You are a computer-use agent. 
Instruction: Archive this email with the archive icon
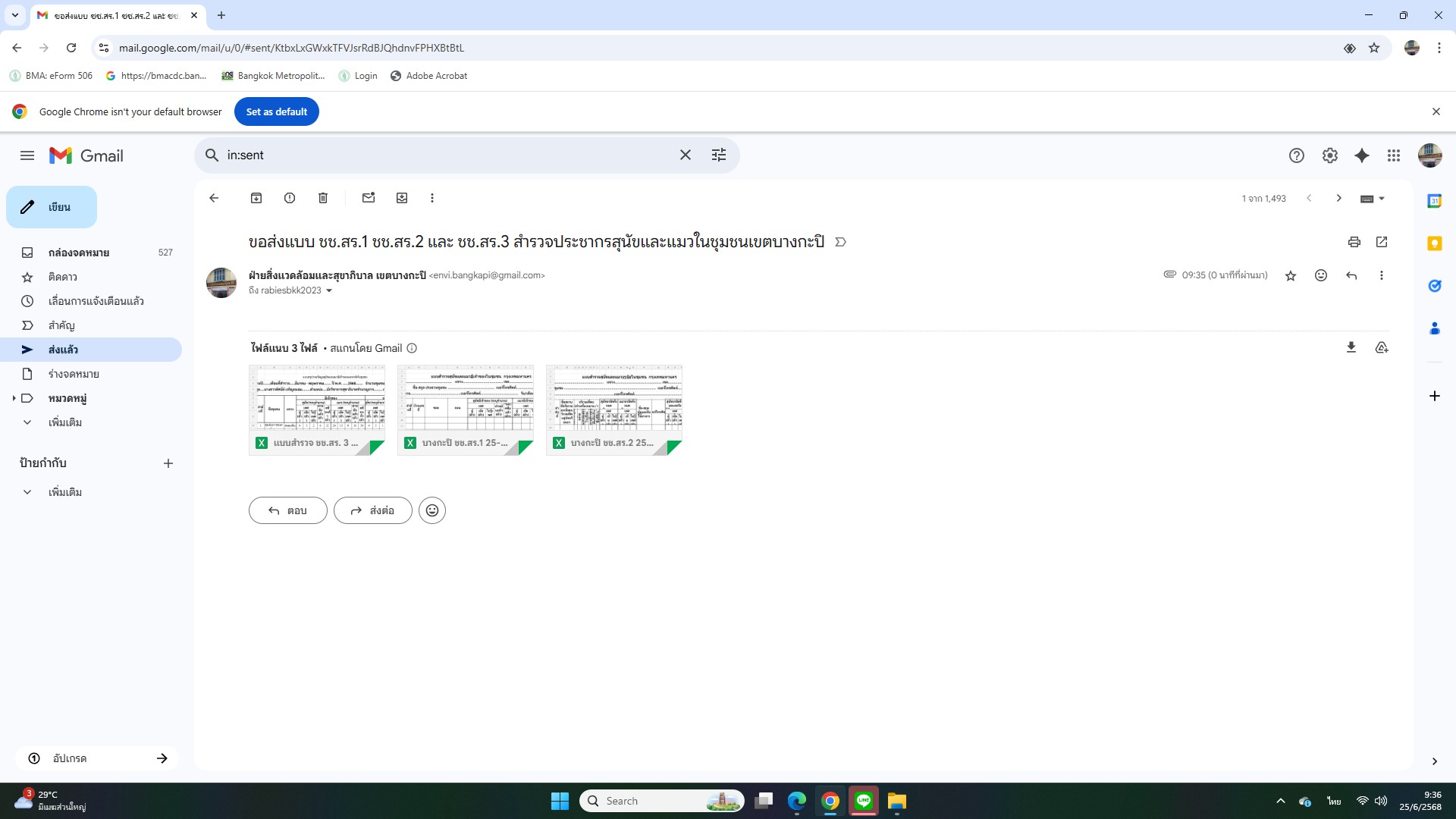click(x=256, y=198)
